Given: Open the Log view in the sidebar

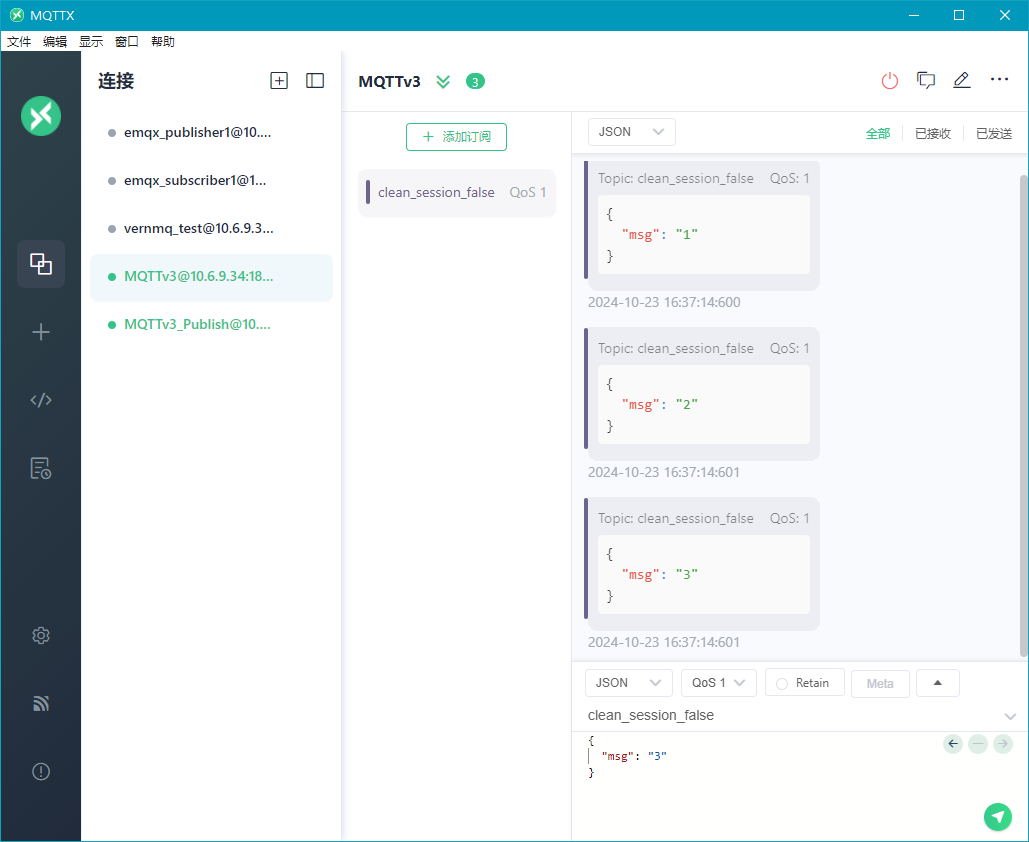Looking at the screenshot, I should coord(41,468).
